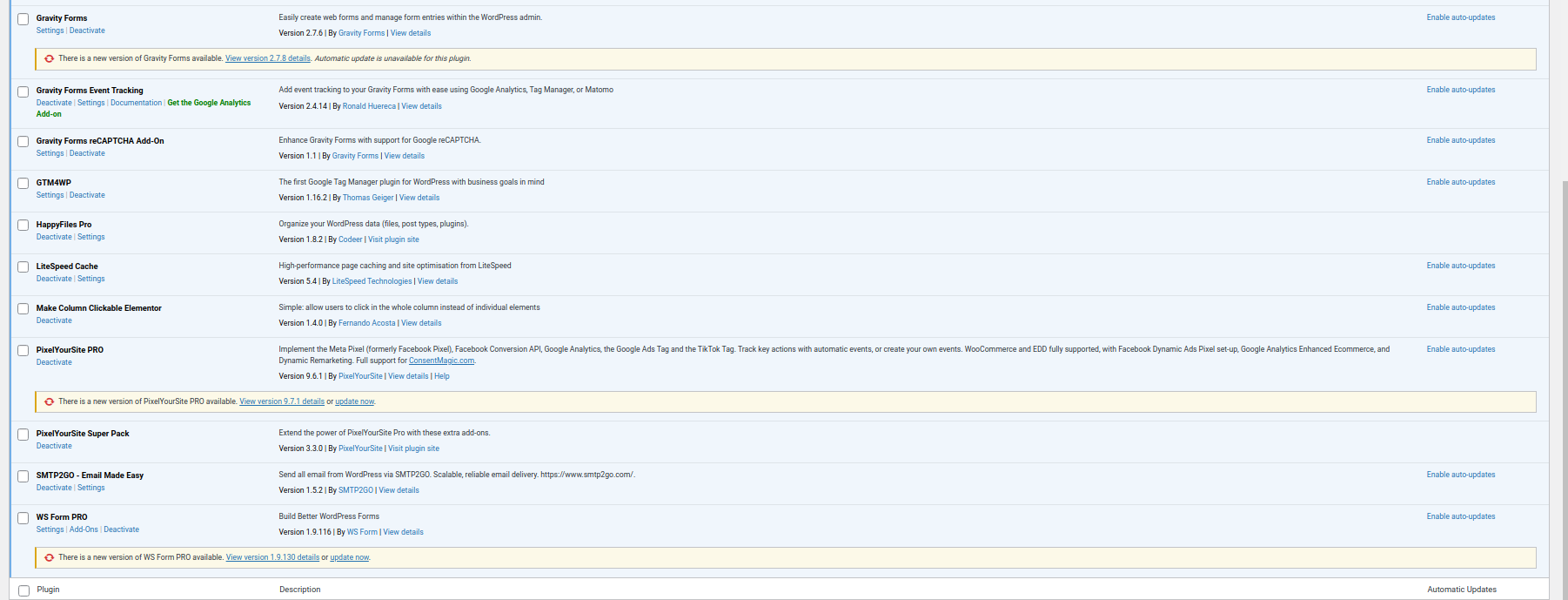Open the ConsentMagic.com link
Image resolution: width=1568 pixels, height=600 pixels.
point(441,361)
